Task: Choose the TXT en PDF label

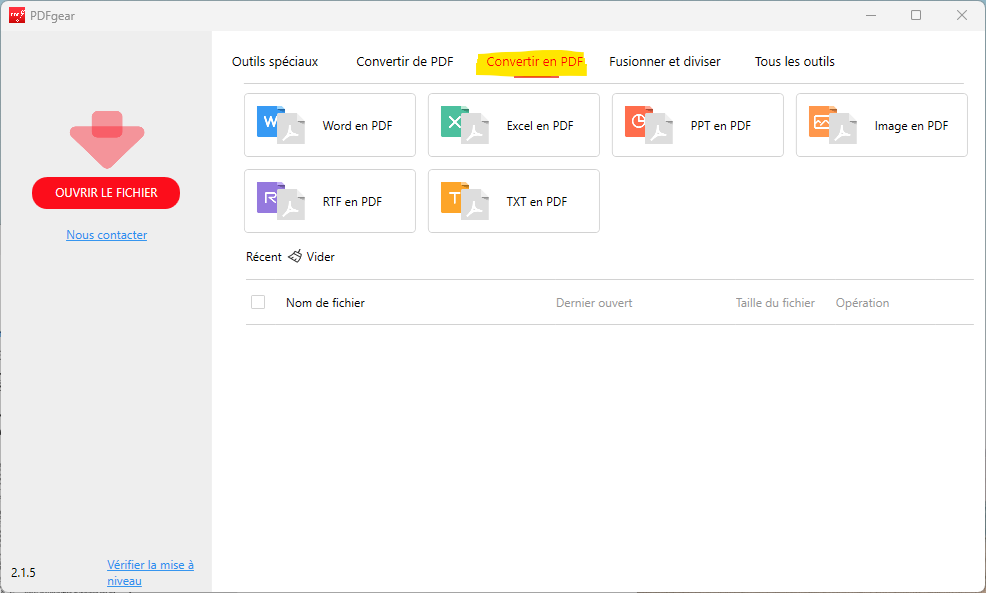Action: click(537, 202)
